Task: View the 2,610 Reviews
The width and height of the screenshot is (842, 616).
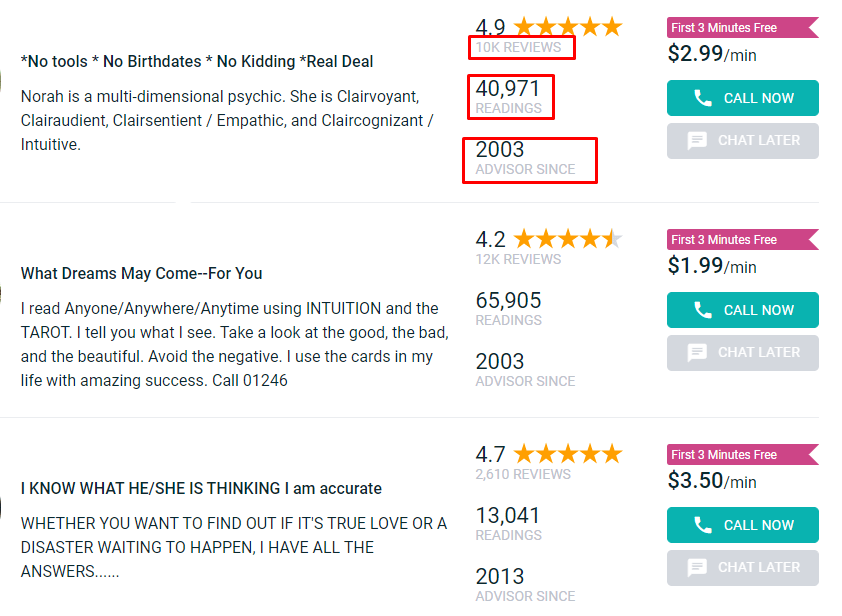Action: [x=523, y=474]
